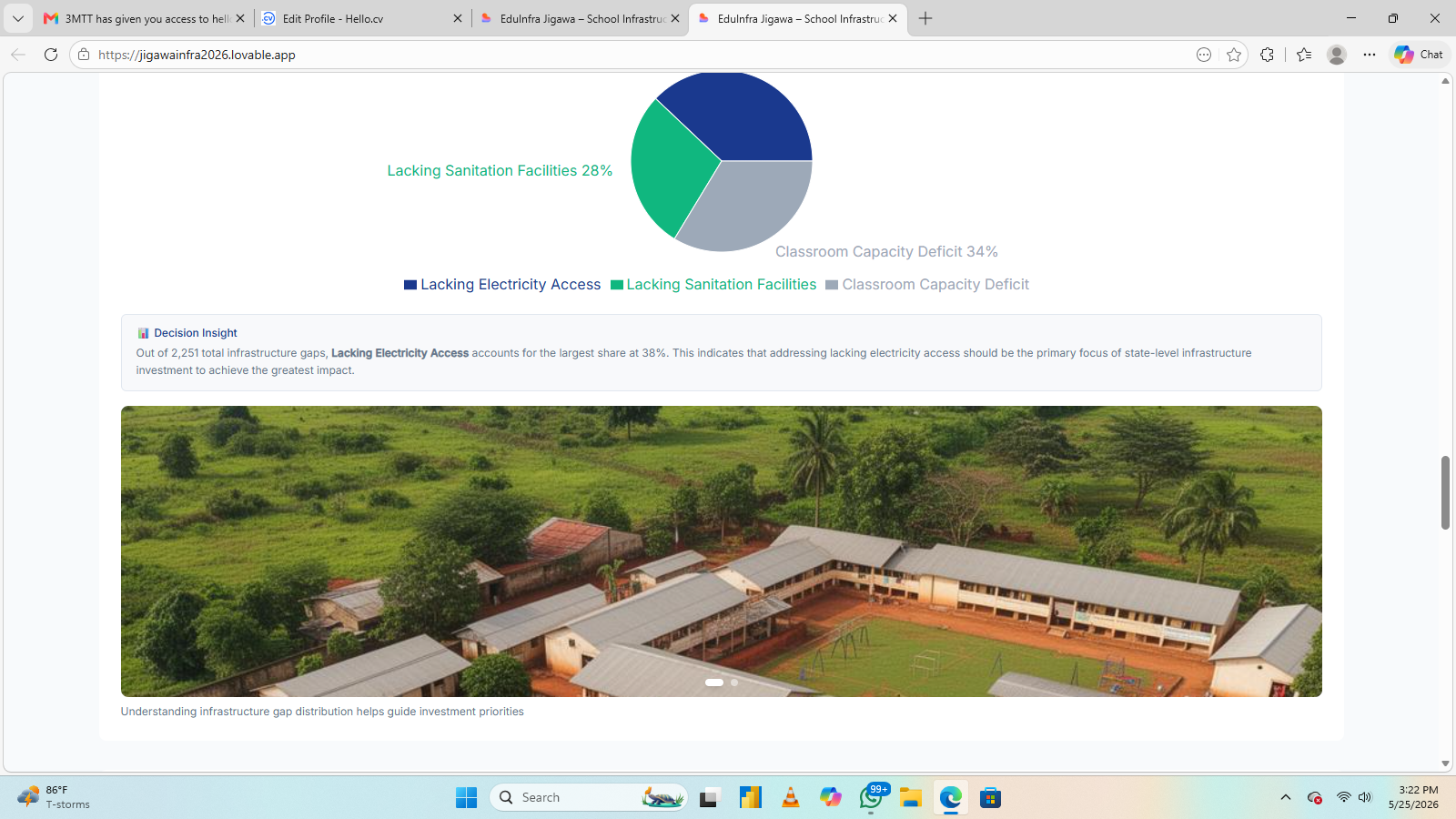Go back to the previous page
The height and width of the screenshot is (819, 1456).
tap(18, 55)
